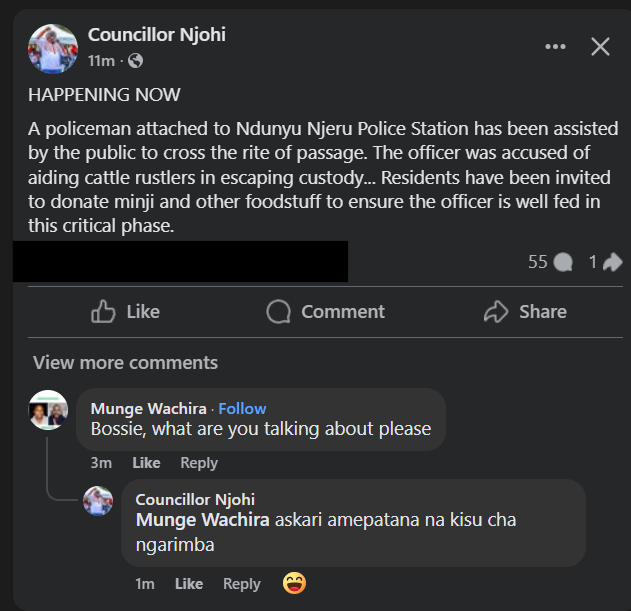Click the share count arrow icon
This screenshot has width=631, height=611.
(x=613, y=262)
